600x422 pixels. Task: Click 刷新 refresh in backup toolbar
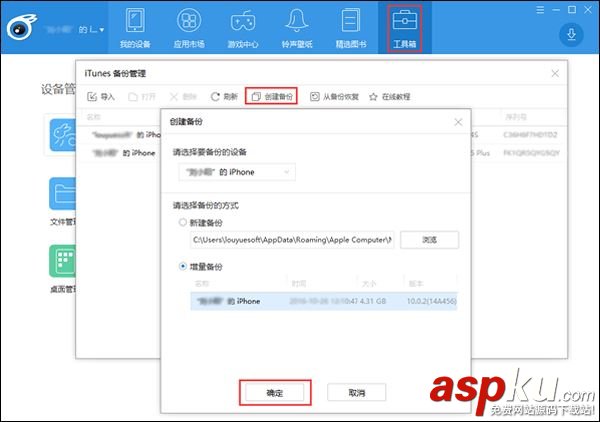[x=224, y=97]
